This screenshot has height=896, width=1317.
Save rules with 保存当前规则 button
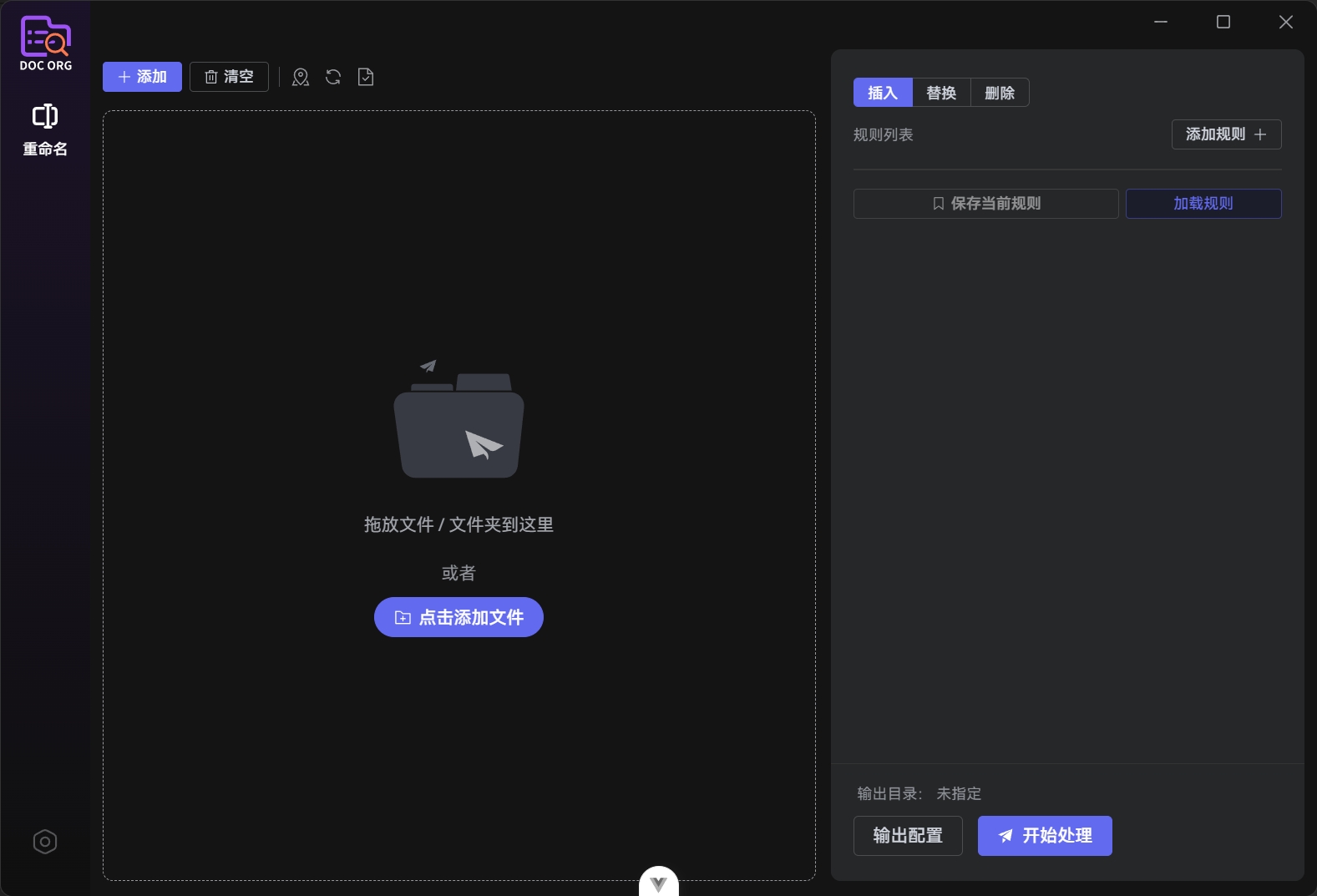point(985,204)
